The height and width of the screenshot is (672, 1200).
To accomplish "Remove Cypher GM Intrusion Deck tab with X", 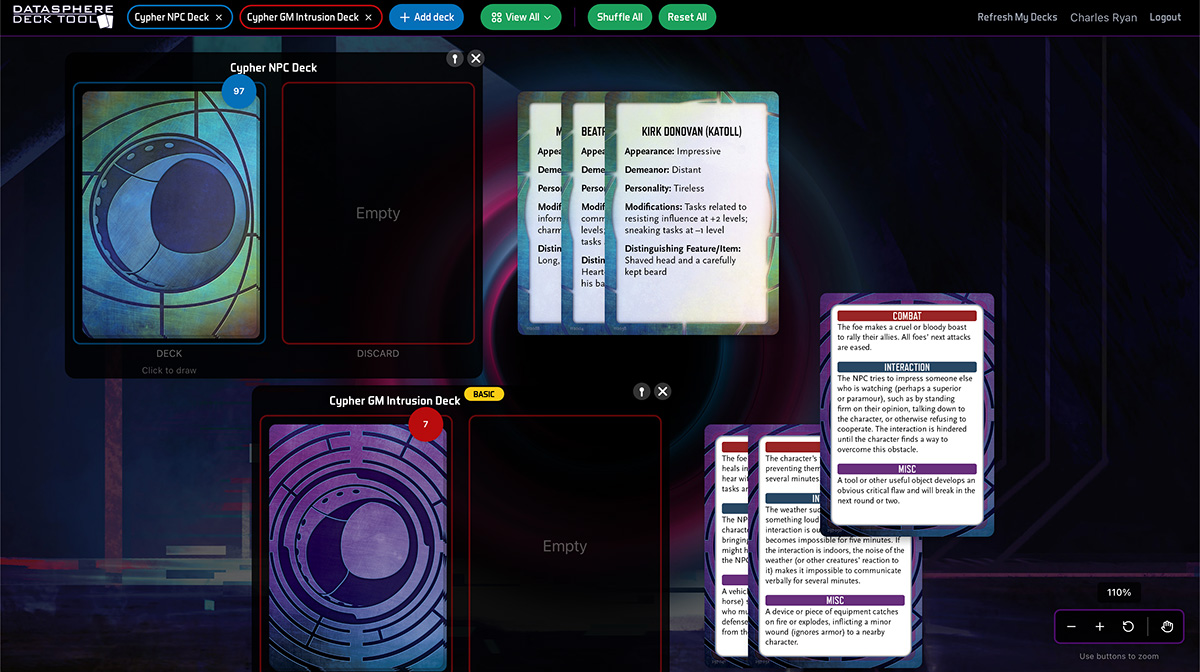I will coord(369,17).
